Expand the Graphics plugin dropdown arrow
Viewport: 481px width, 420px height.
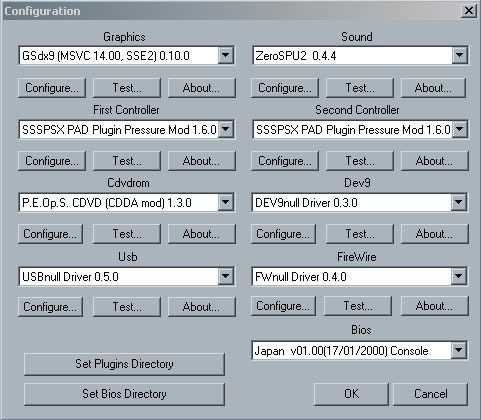pyautogui.click(x=226, y=55)
